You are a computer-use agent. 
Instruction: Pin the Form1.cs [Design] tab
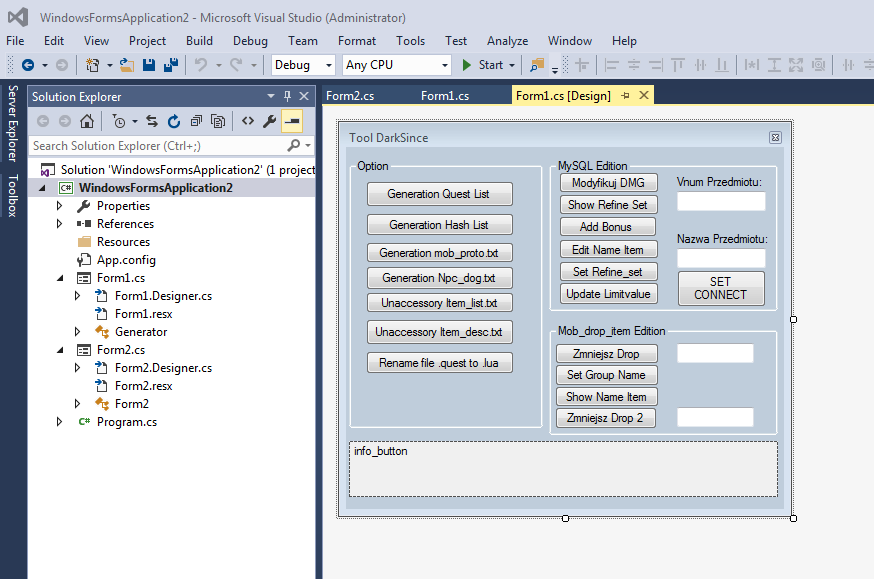pos(625,96)
